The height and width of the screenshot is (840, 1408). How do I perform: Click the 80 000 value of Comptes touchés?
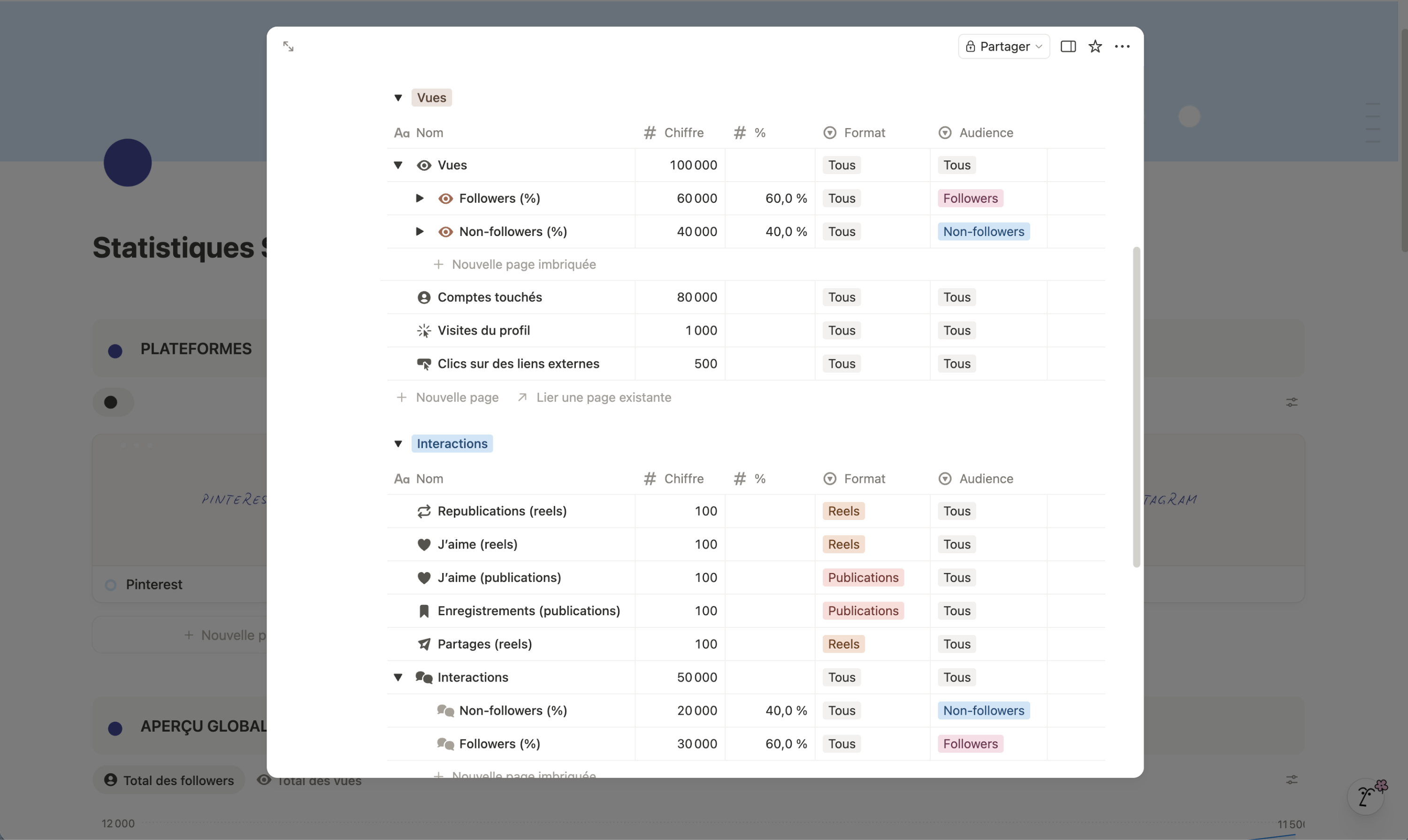(x=696, y=298)
